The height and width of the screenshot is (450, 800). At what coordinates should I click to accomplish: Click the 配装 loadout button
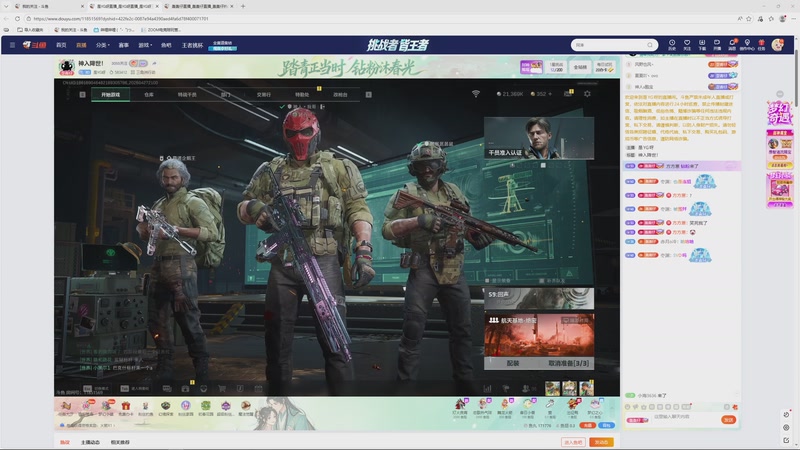513,363
